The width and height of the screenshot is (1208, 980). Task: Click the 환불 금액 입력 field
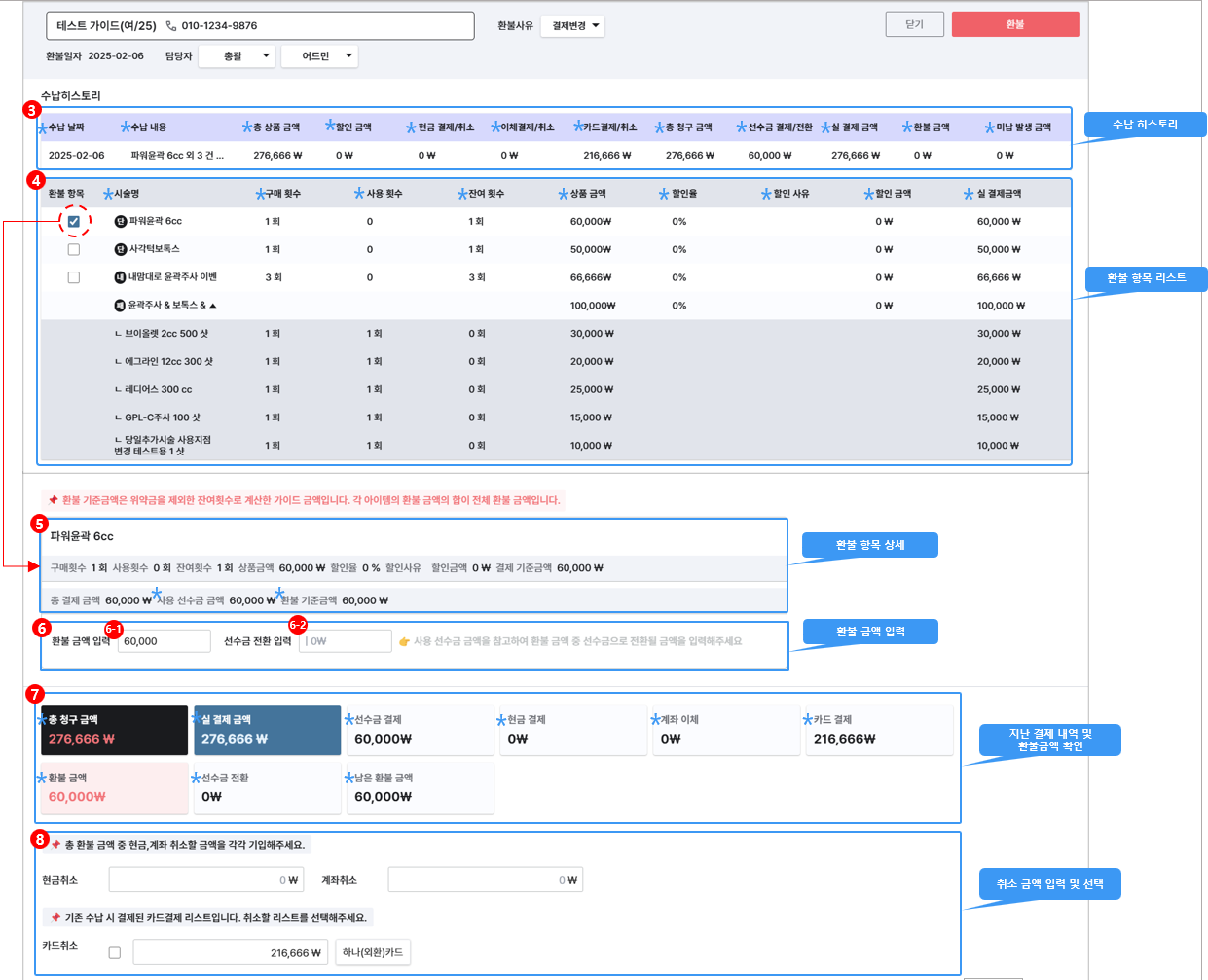[x=164, y=641]
